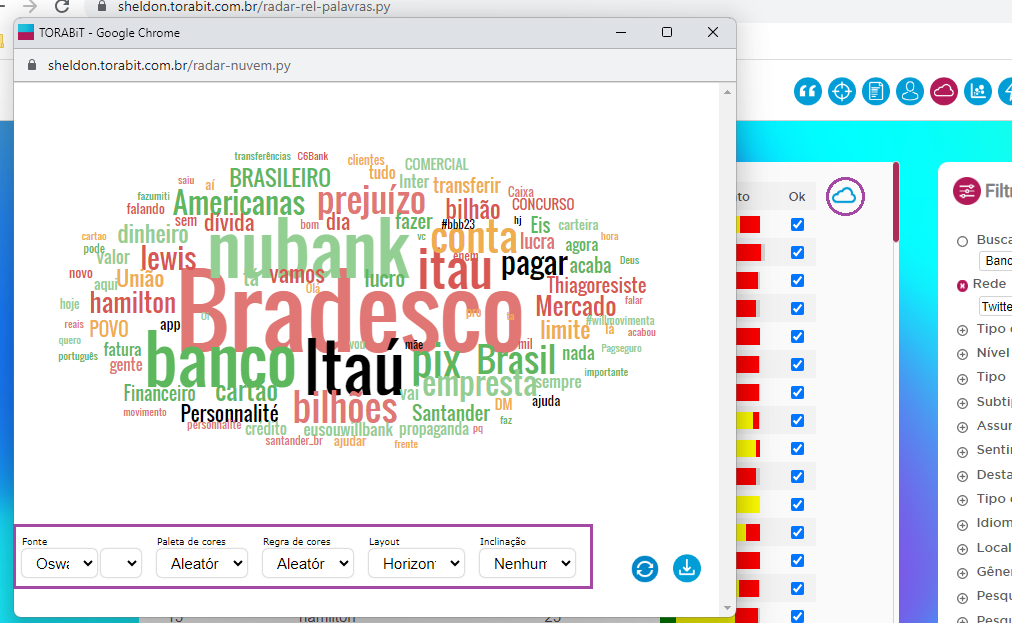
Task: Click the lock icon in the TORABiT popup address bar
Action: 32,65
